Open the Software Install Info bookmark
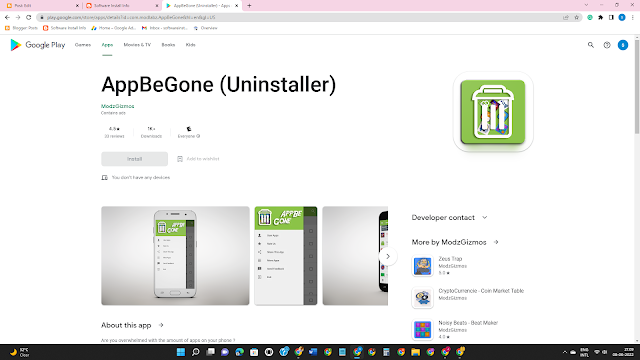640x360 pixels. 64,28
